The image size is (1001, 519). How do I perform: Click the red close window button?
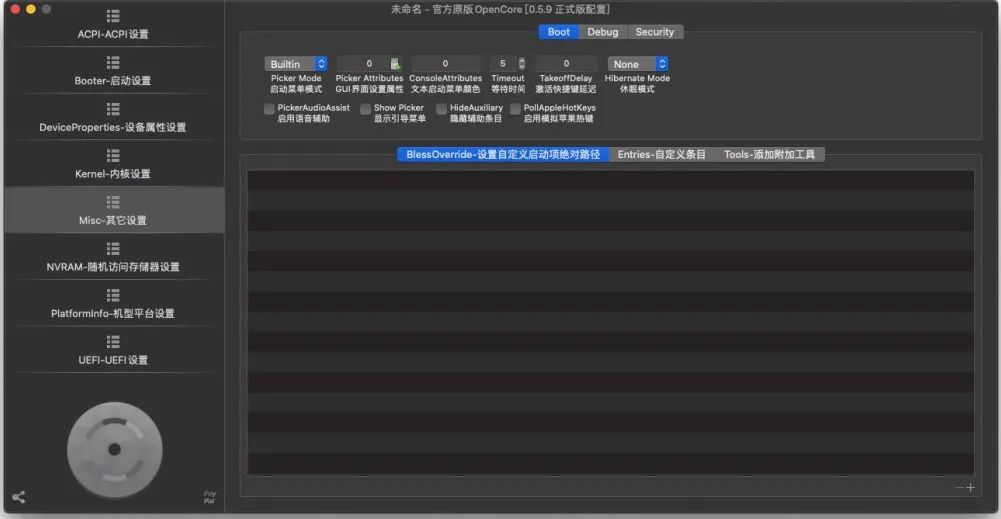[15, 10]
